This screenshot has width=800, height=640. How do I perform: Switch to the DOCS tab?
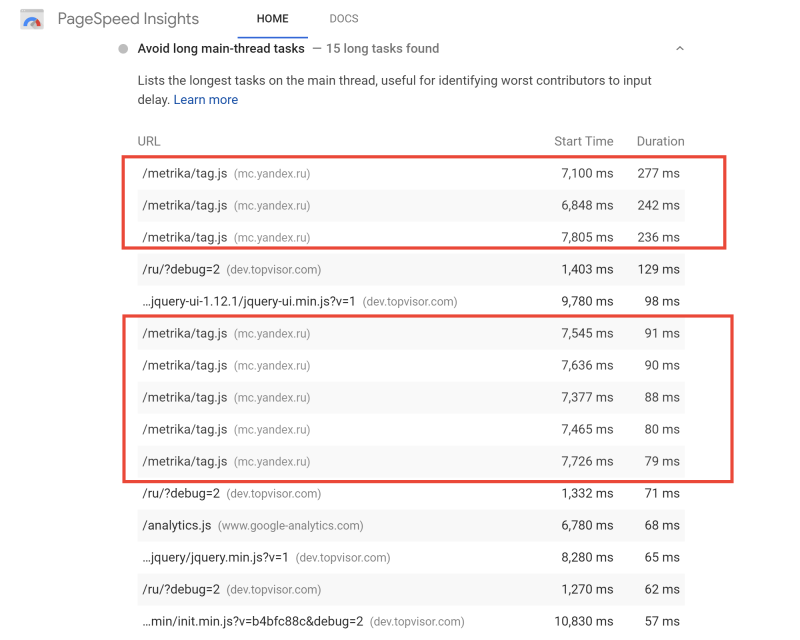click(344, 19)
